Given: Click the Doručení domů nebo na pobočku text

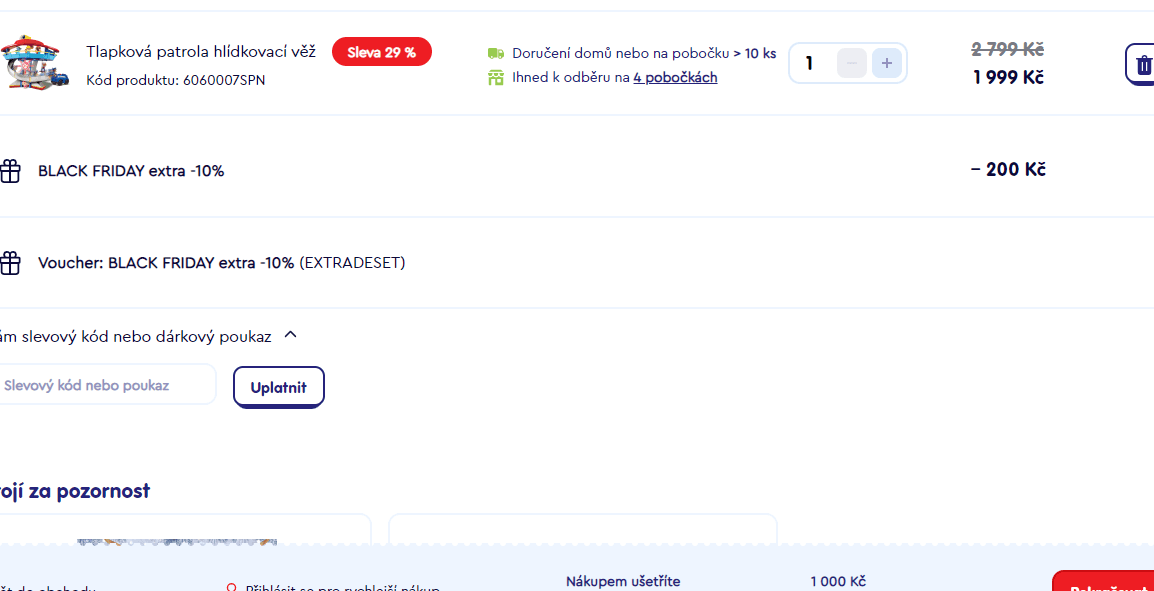Looking at the screenshot, I should [620, 54].
